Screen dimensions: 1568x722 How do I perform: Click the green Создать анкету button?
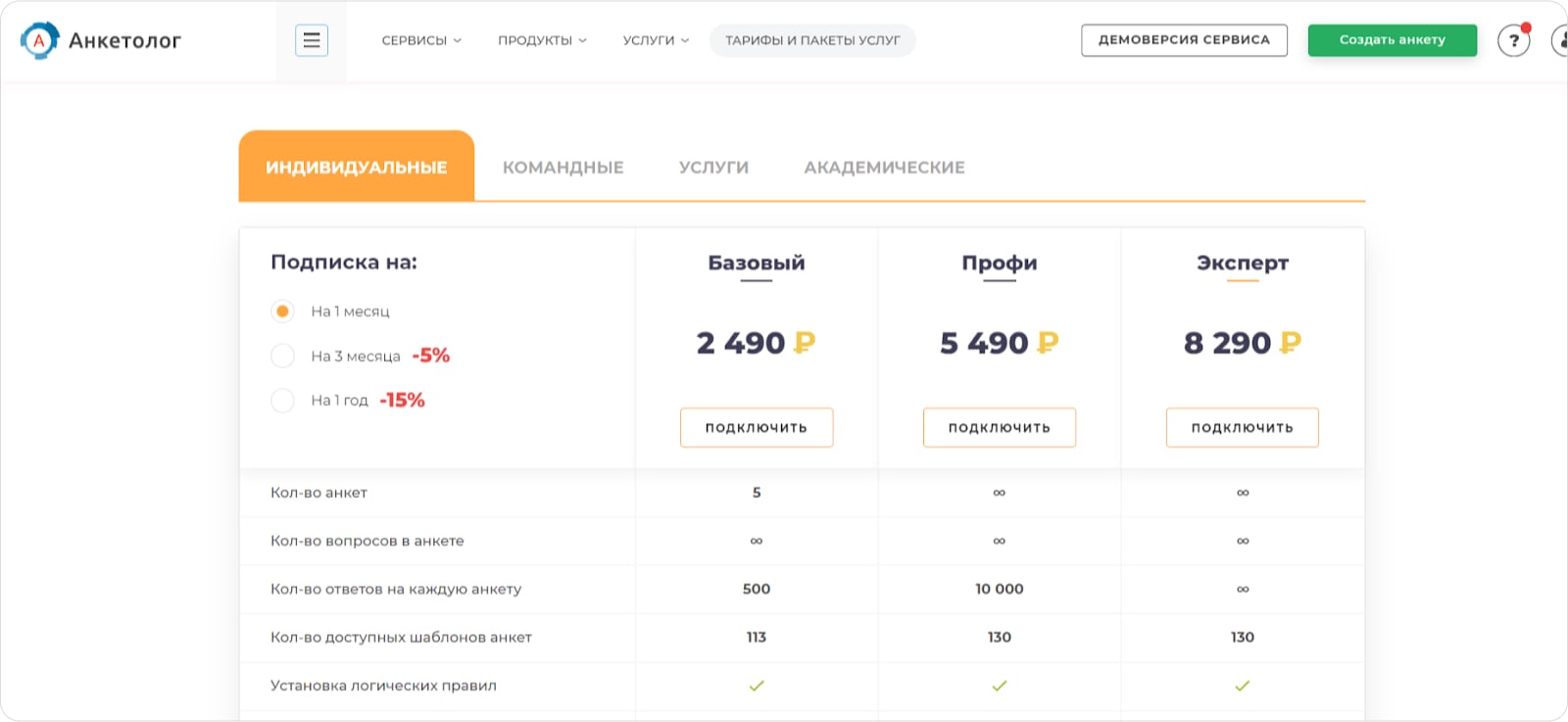point(1392,40)
